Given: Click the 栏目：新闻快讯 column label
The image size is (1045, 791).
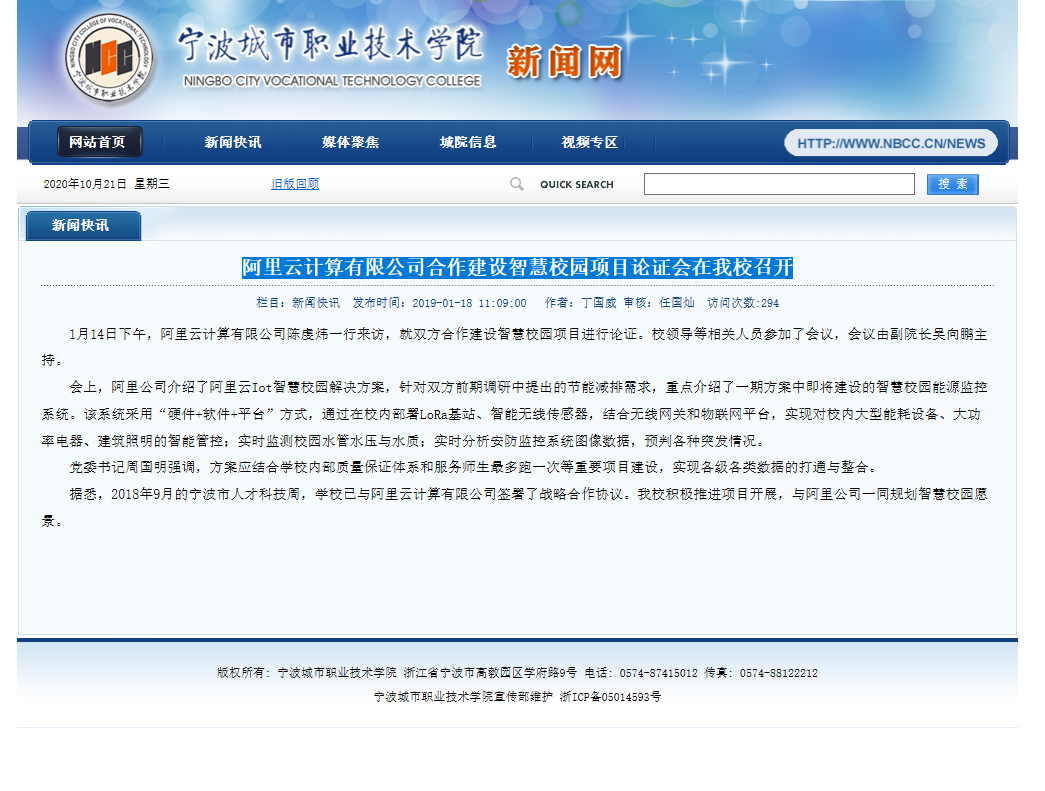Looking at the screenshot, I should point(298,303).
